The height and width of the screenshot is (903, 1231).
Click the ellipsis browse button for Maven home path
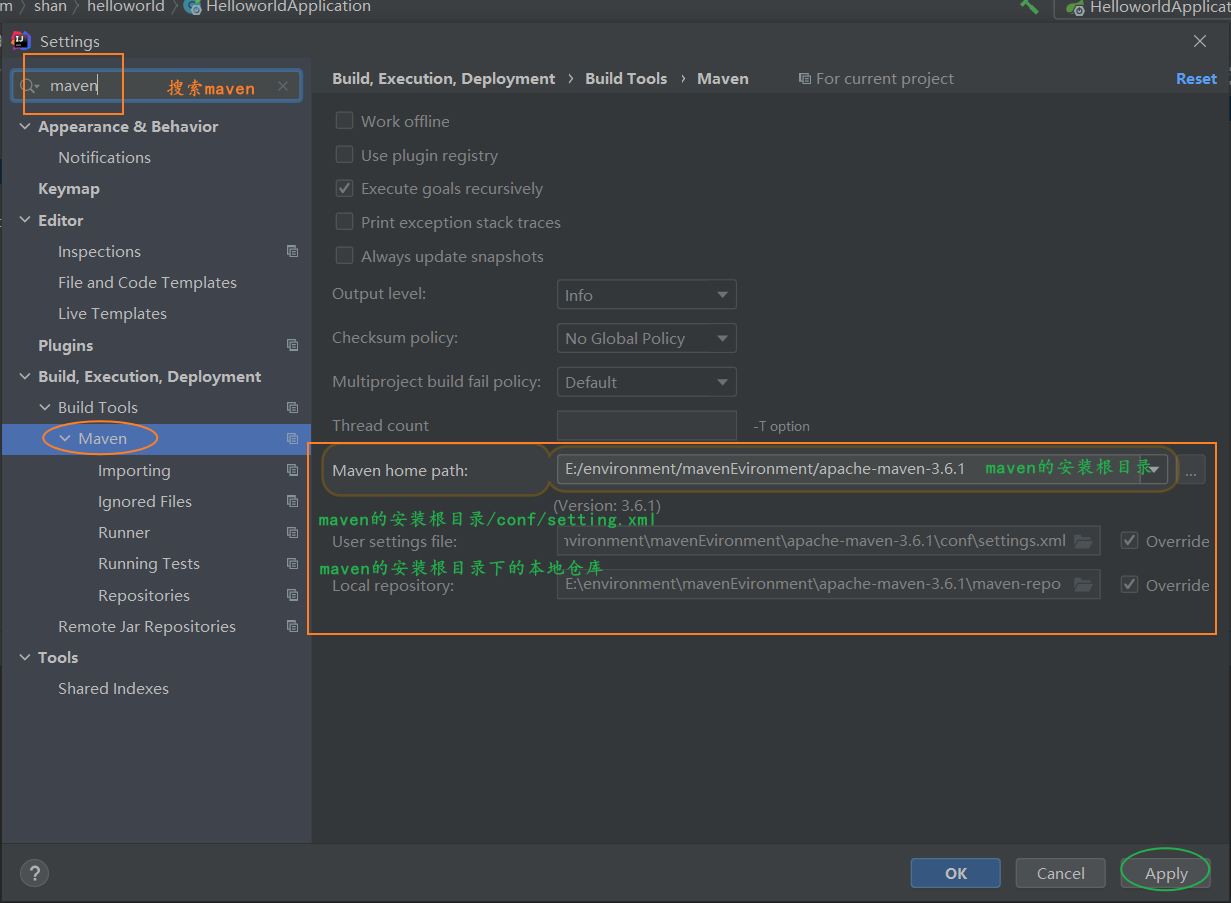point(1190,469)
